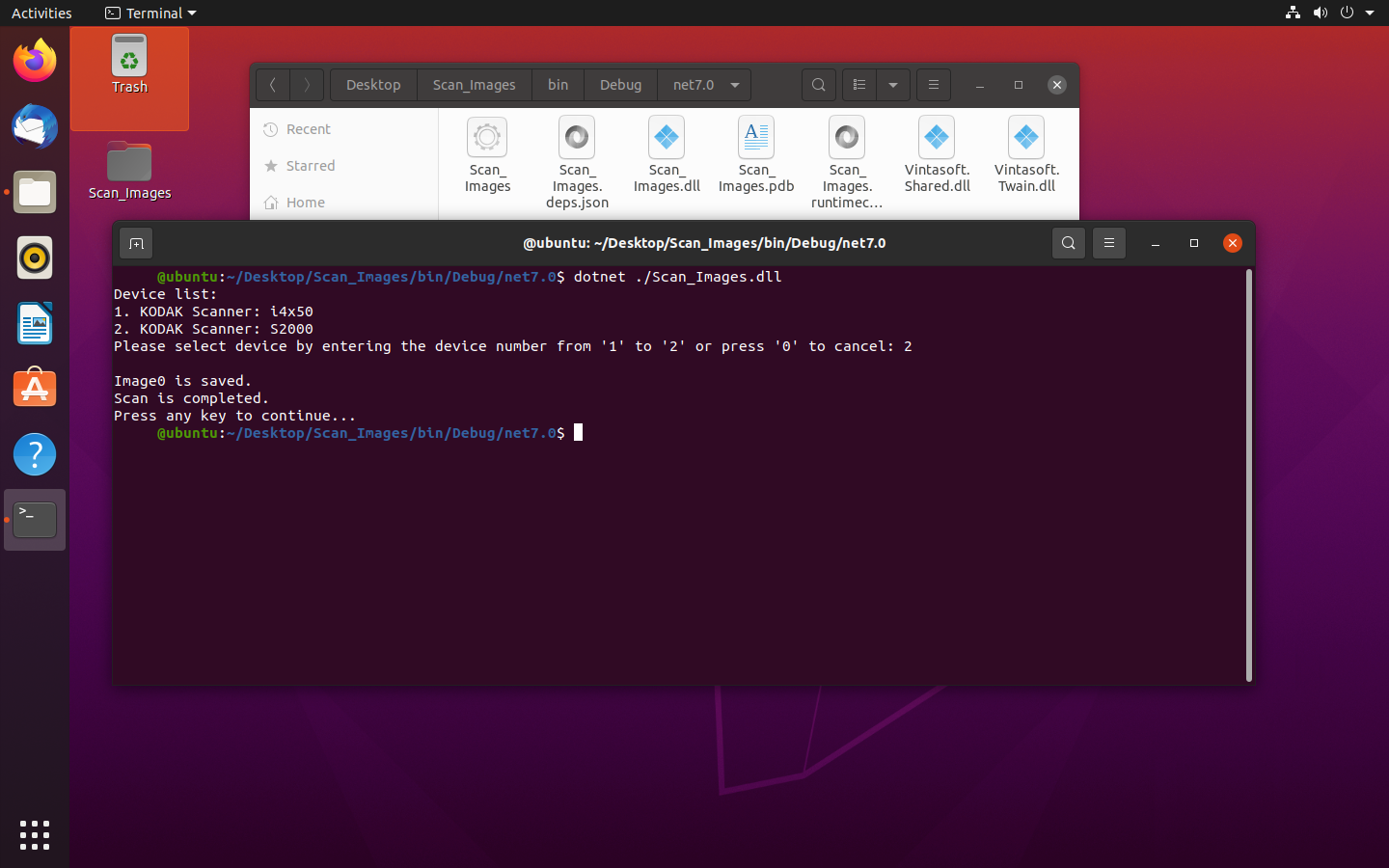The height and width of the screenshot is (868, 1389).
Task: Open Starred in the sidebar
Action: 311,166
